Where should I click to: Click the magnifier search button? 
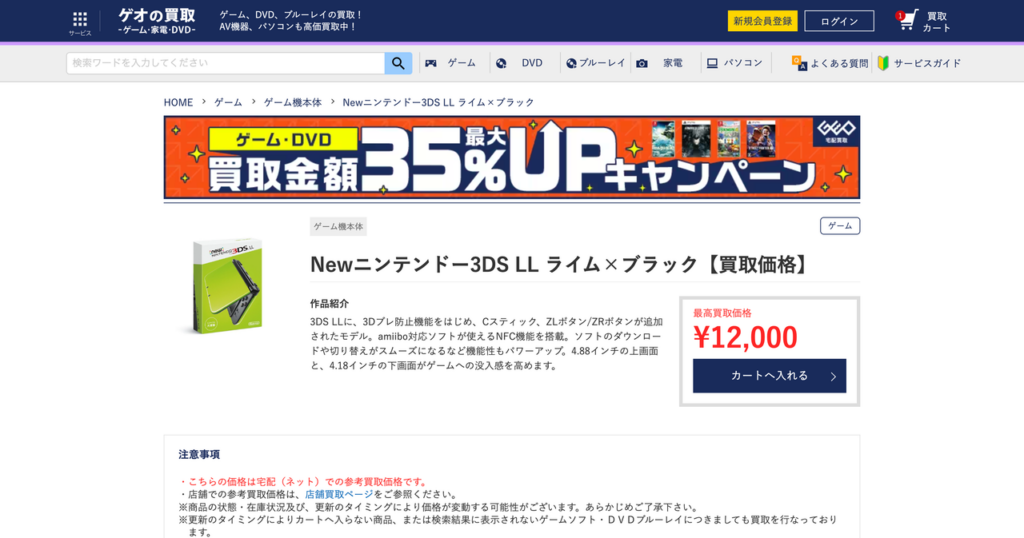point(398,63)
